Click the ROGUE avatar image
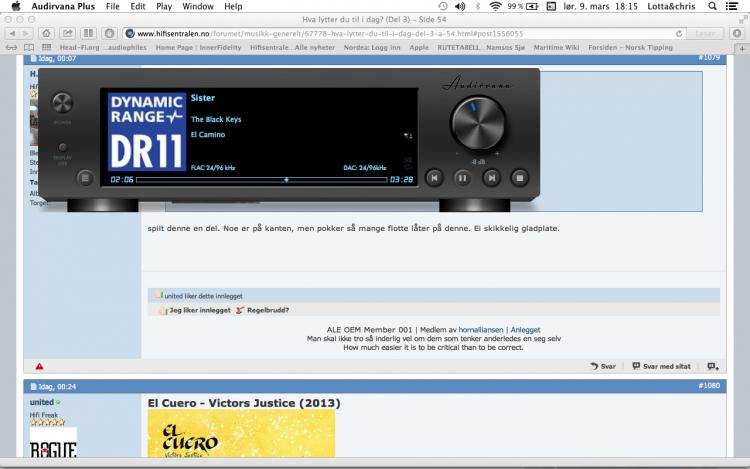The width and height of the screenshot is (750, 469). point(53,443)
